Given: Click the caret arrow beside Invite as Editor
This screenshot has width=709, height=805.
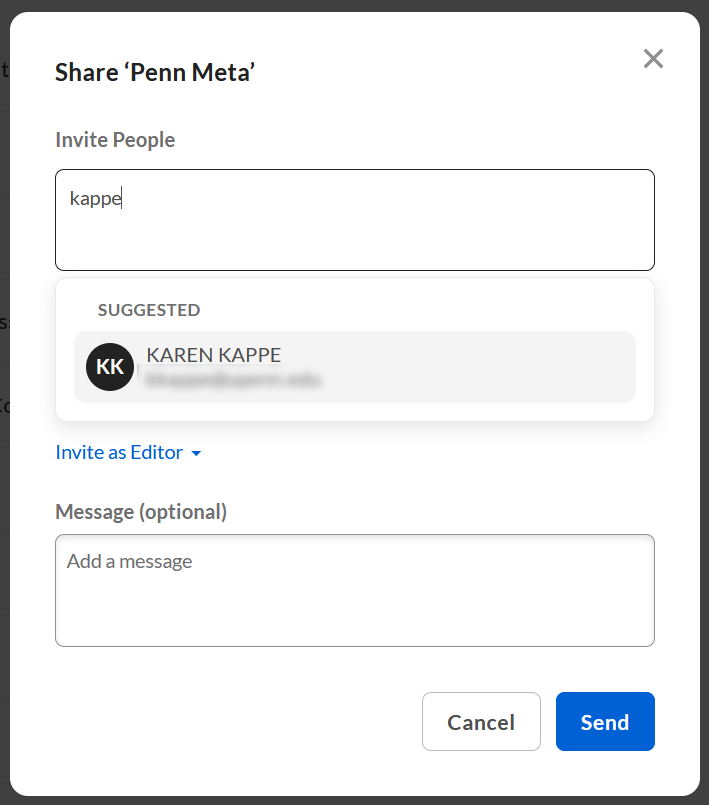Looking at the screenshot, I should coord(196,454).
